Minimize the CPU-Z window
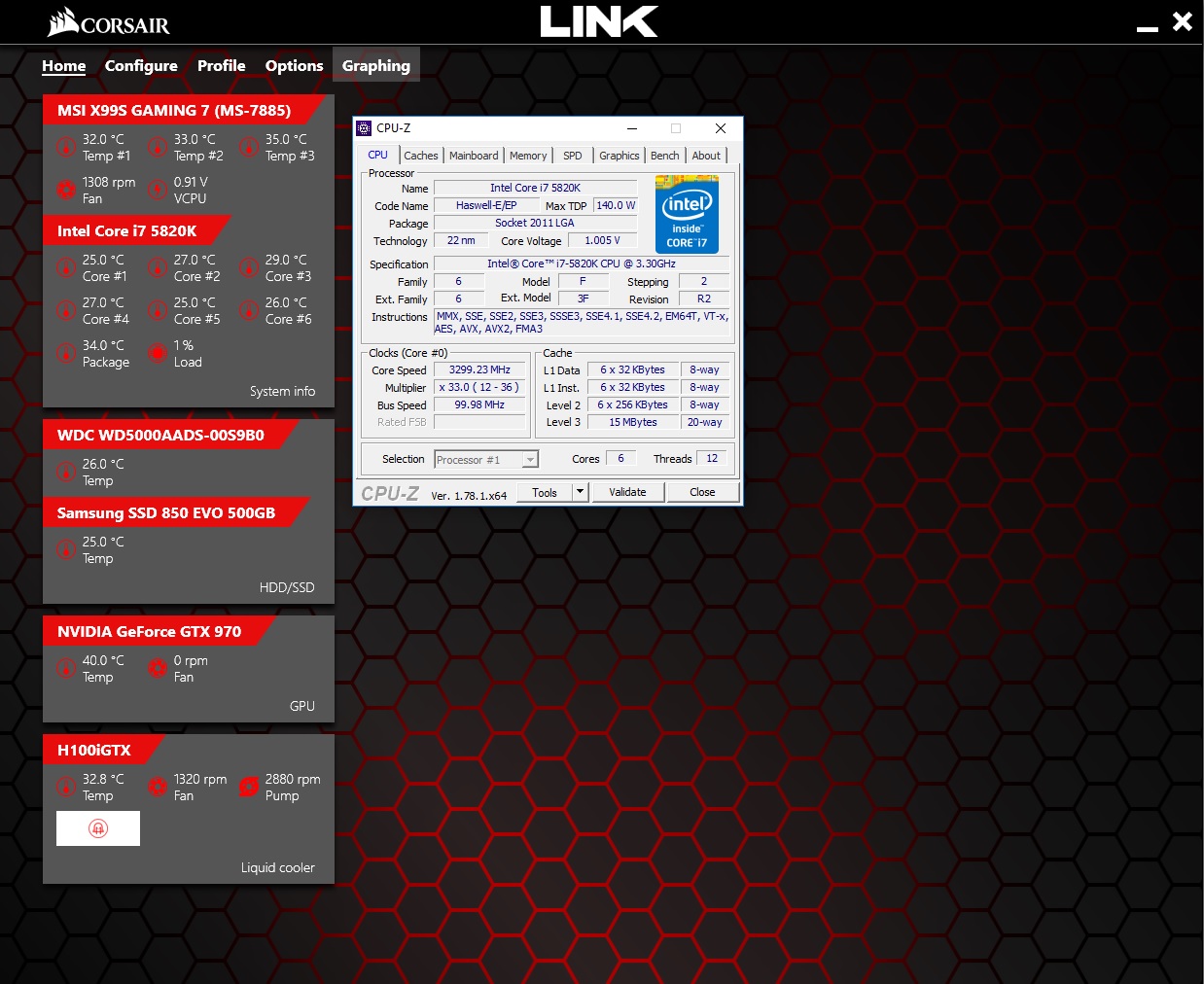1204x984 pixels. [x=632, y=128]
